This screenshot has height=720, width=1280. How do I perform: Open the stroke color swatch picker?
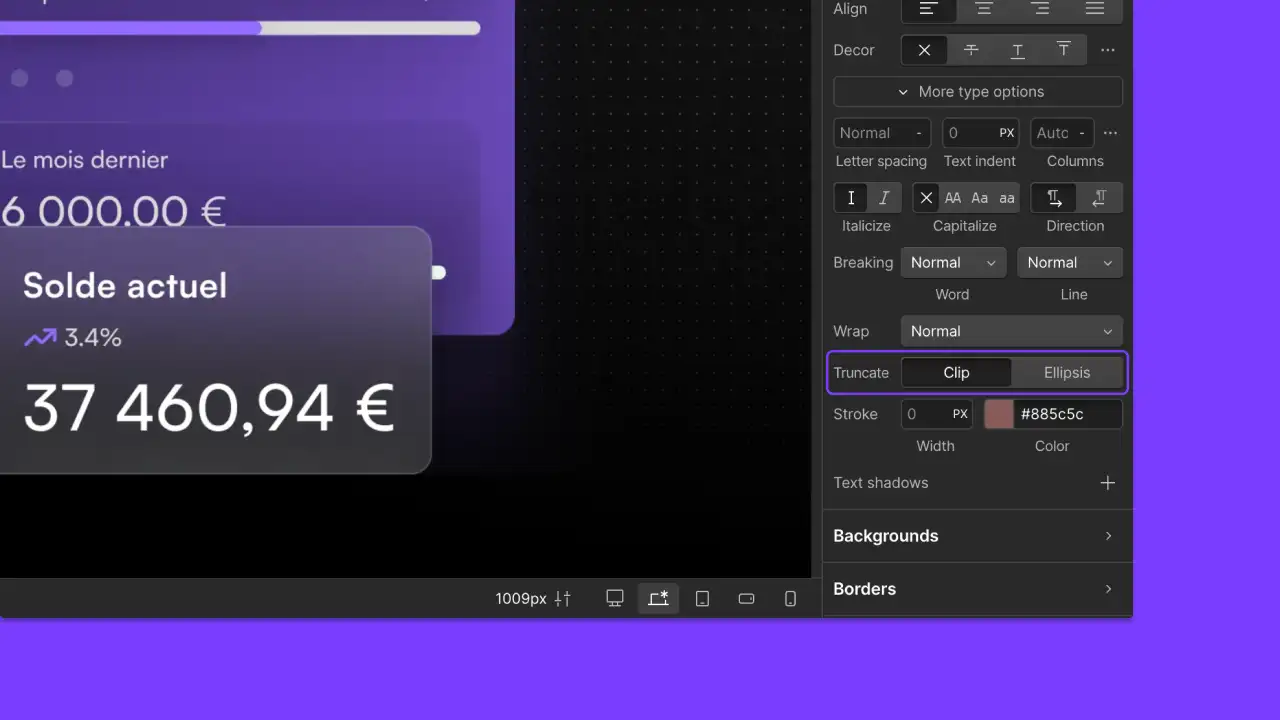[x=999, y=414]
